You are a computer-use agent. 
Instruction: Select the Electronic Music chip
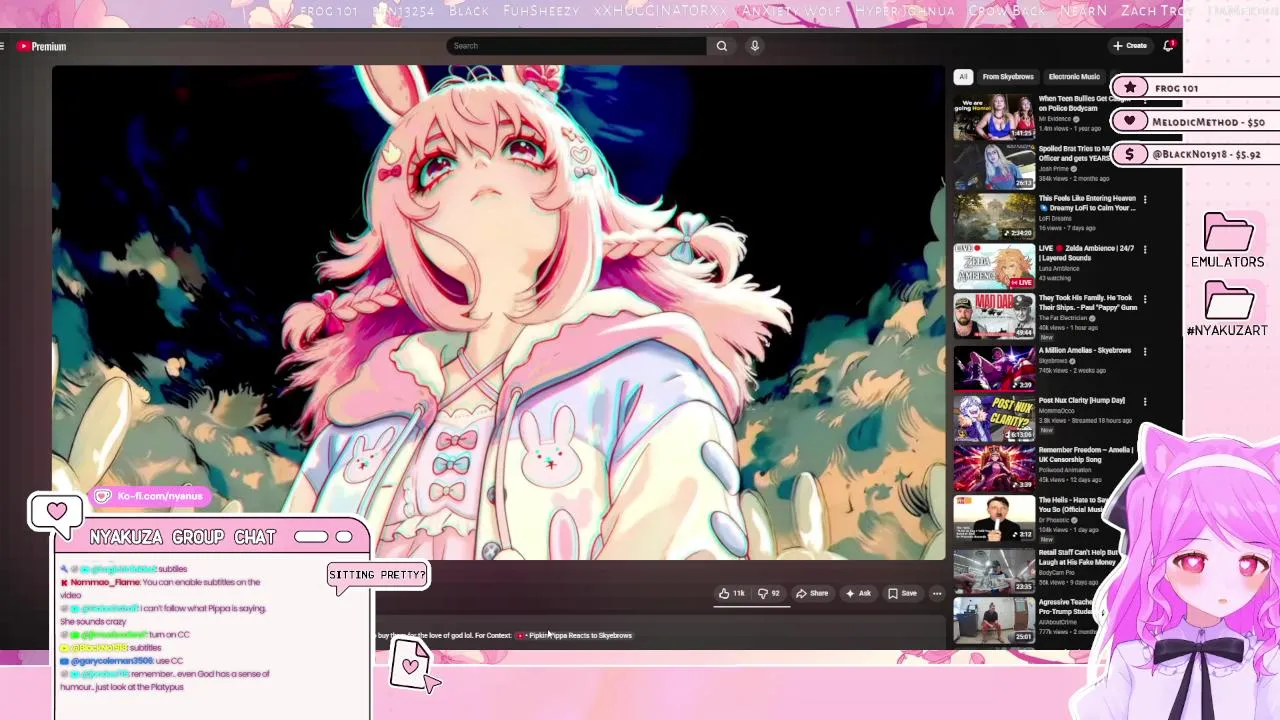[1074, 77]
